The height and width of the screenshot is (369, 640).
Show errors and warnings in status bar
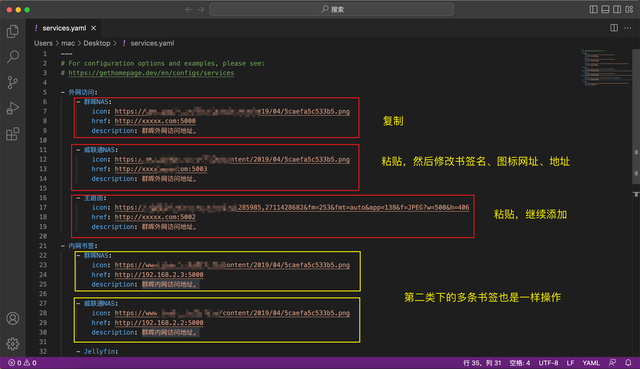(x=22, y=362)
